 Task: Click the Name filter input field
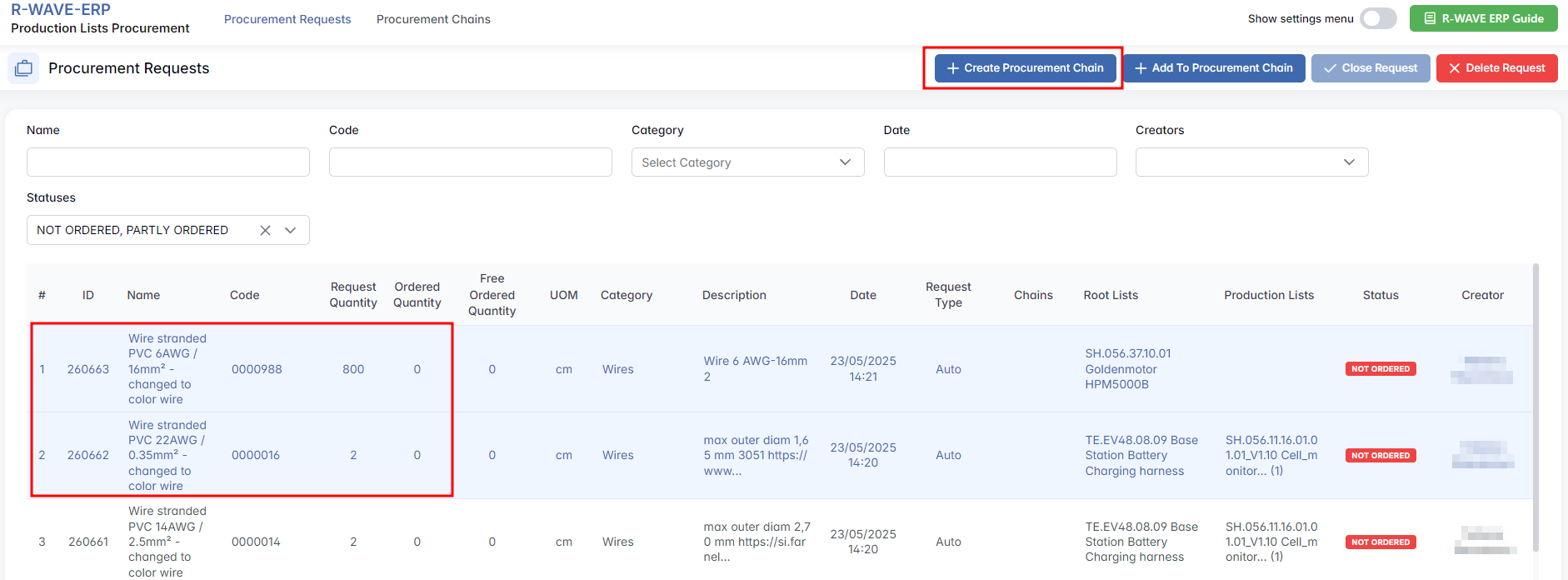tap(168, 162)
